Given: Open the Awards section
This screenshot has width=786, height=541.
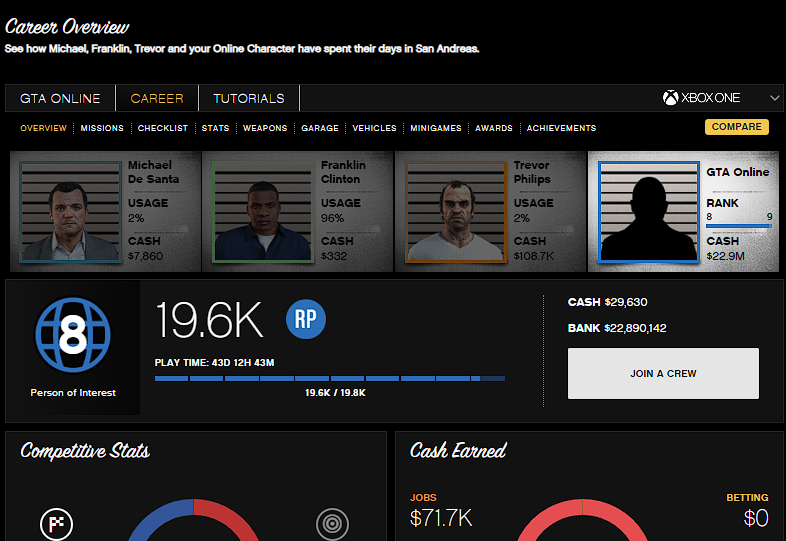Looking at the screenshot, I should (494, 128).
